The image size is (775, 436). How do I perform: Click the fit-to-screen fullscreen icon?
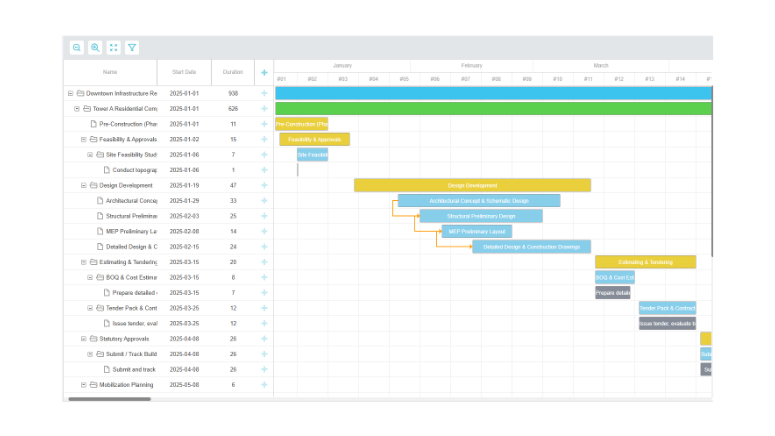point(113,47)
